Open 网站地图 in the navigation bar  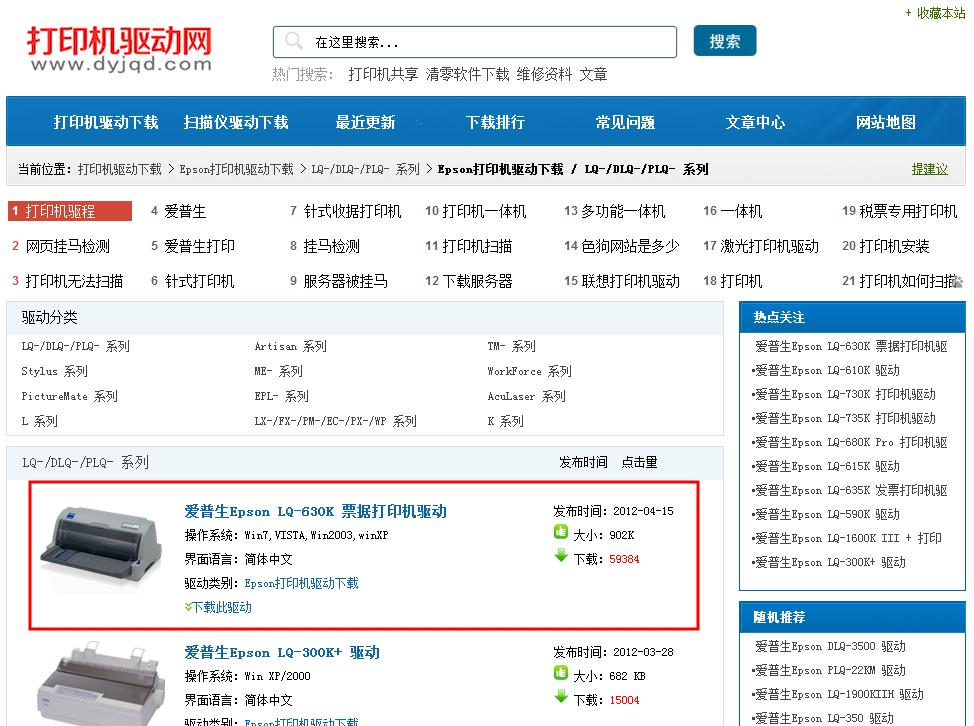[886, 122]
